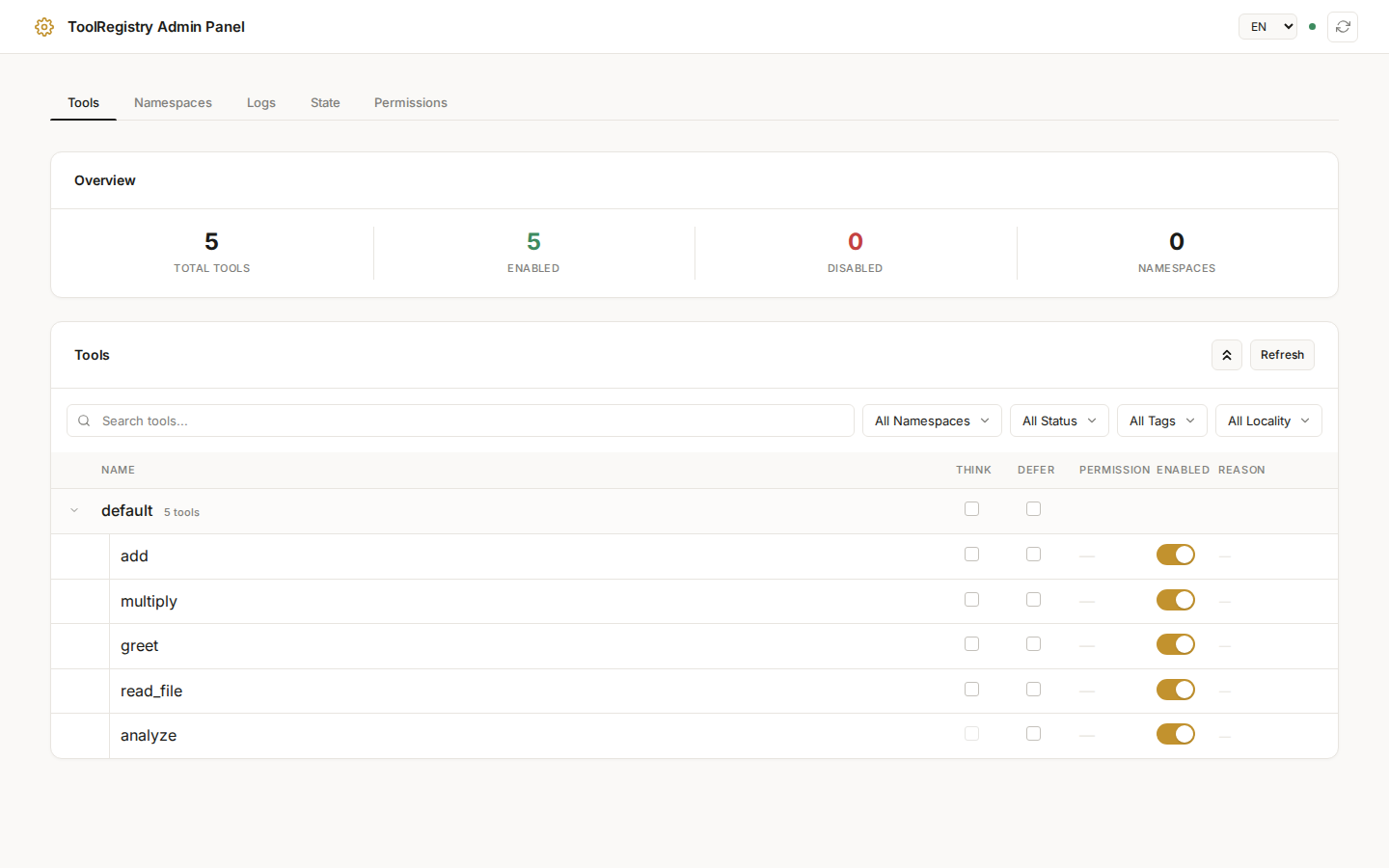Click the top-right reload icon button
1389x868 pixels.
pyautogui.click(x=1343, y=27)
